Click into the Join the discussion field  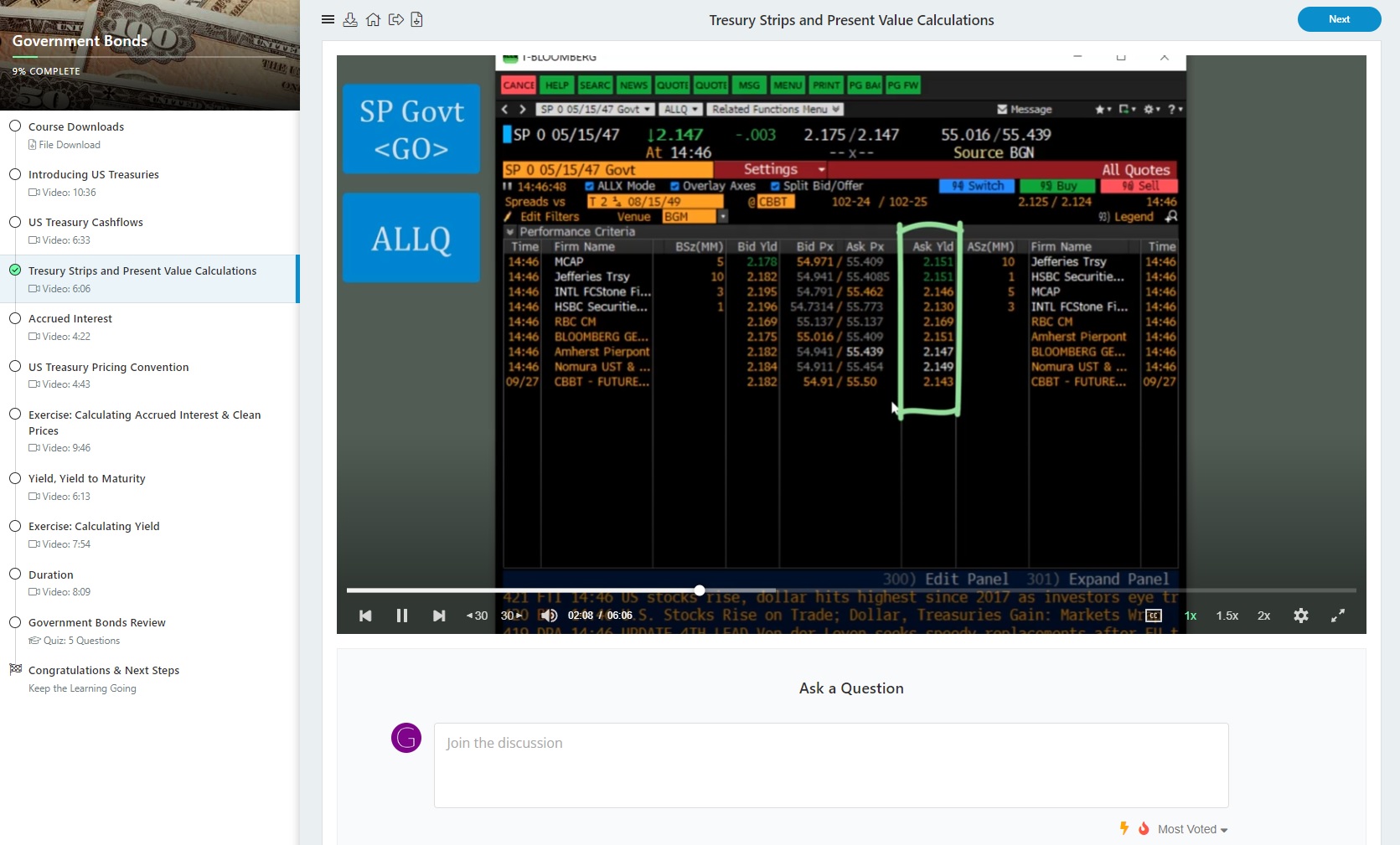tap(831, 765)
